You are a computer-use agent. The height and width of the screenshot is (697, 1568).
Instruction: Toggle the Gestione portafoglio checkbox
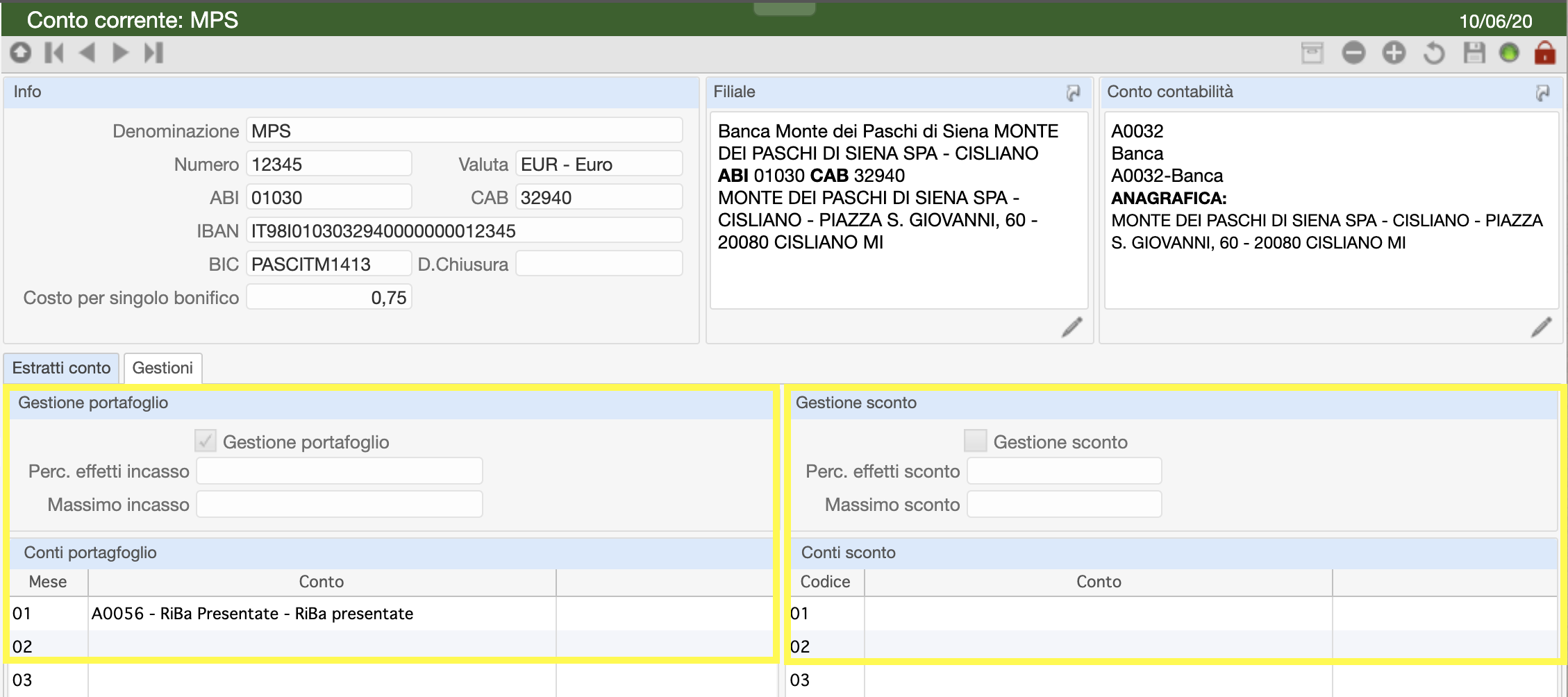pos(206,441)
